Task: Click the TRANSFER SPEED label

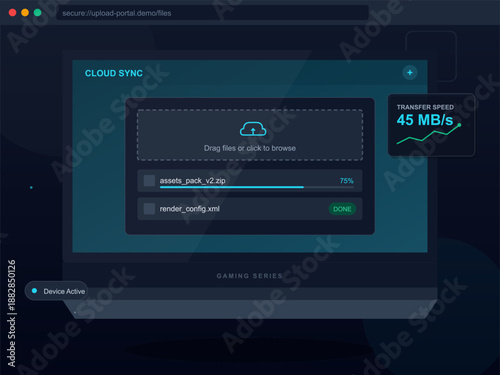Action: [425, 107]
